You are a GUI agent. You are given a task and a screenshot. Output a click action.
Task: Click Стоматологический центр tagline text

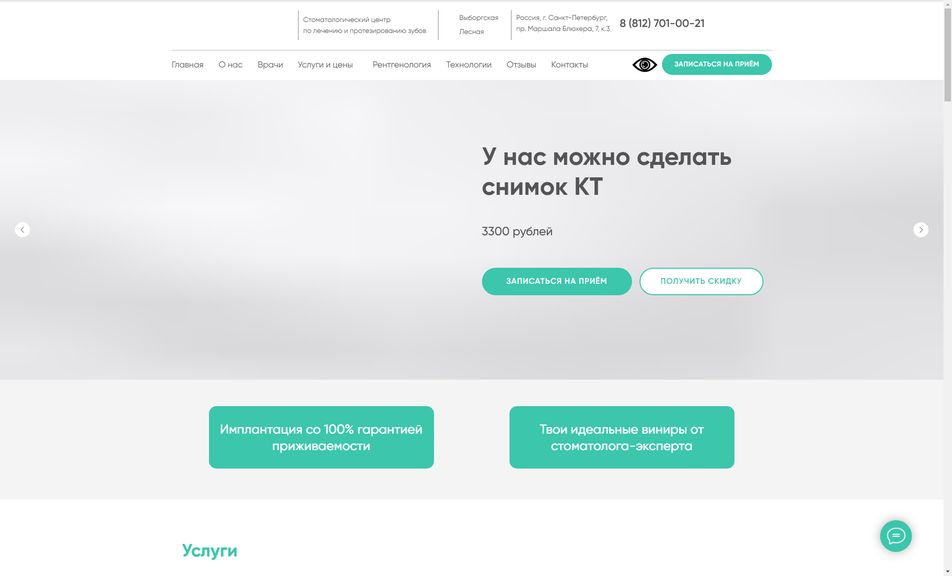[364, 25]
